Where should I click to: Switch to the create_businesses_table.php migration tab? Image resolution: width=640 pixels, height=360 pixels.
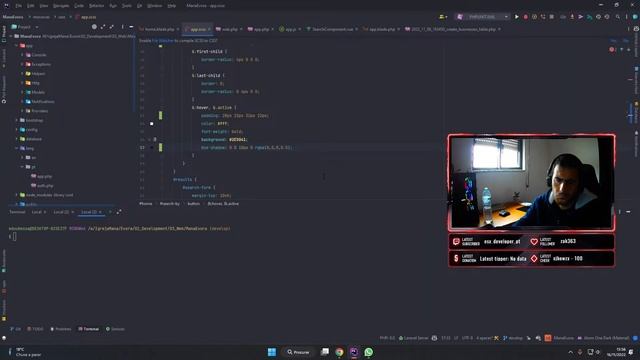pyautogui.click(x=452, y=29)
